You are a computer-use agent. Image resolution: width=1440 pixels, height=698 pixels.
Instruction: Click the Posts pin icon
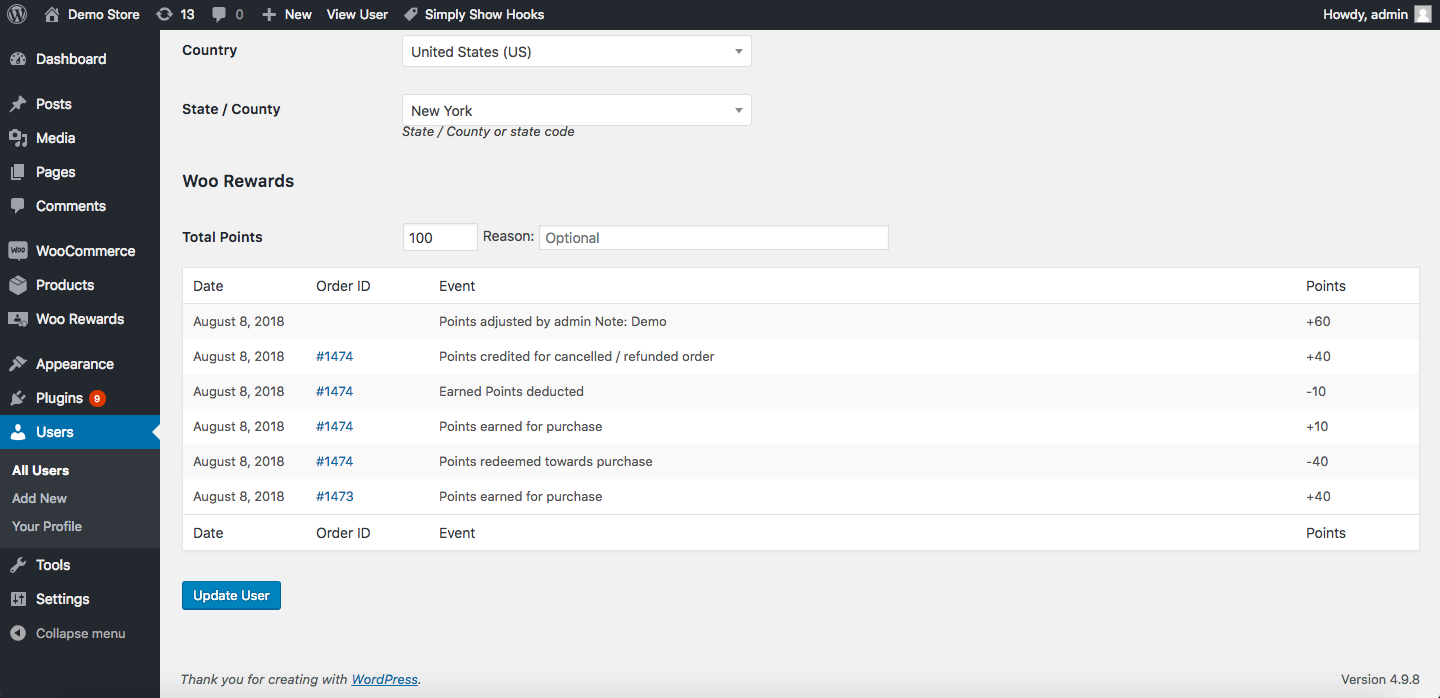point(18,104)
